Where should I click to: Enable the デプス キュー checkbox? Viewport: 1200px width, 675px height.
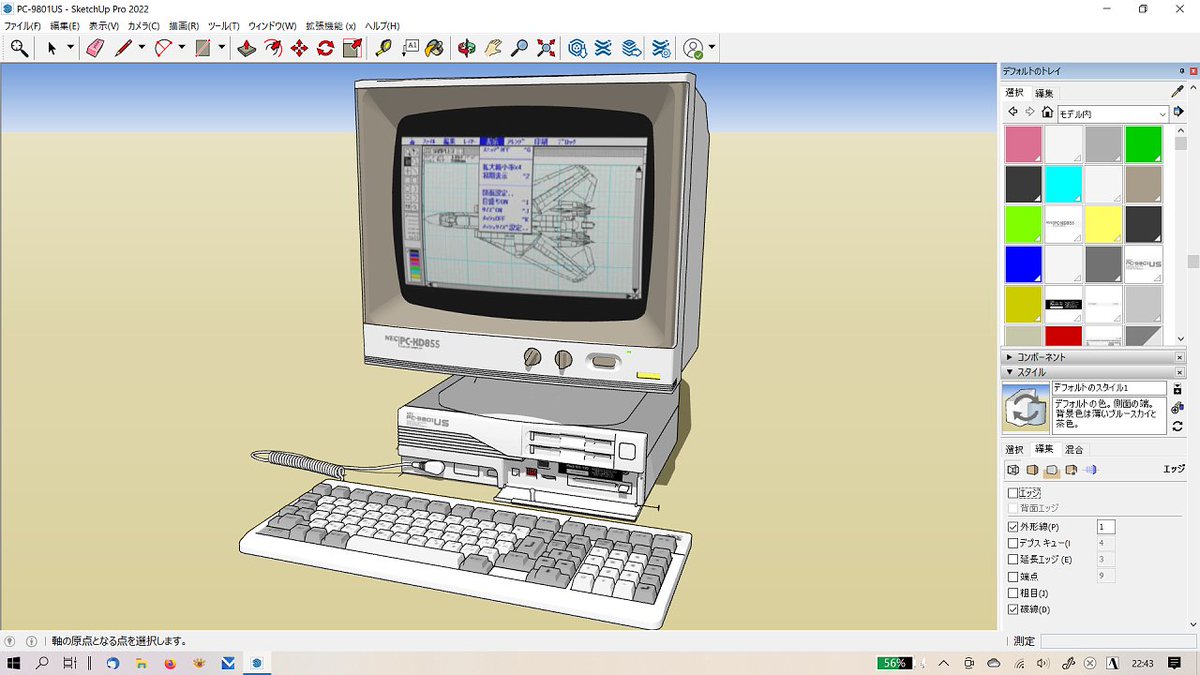pos(1013,543)
